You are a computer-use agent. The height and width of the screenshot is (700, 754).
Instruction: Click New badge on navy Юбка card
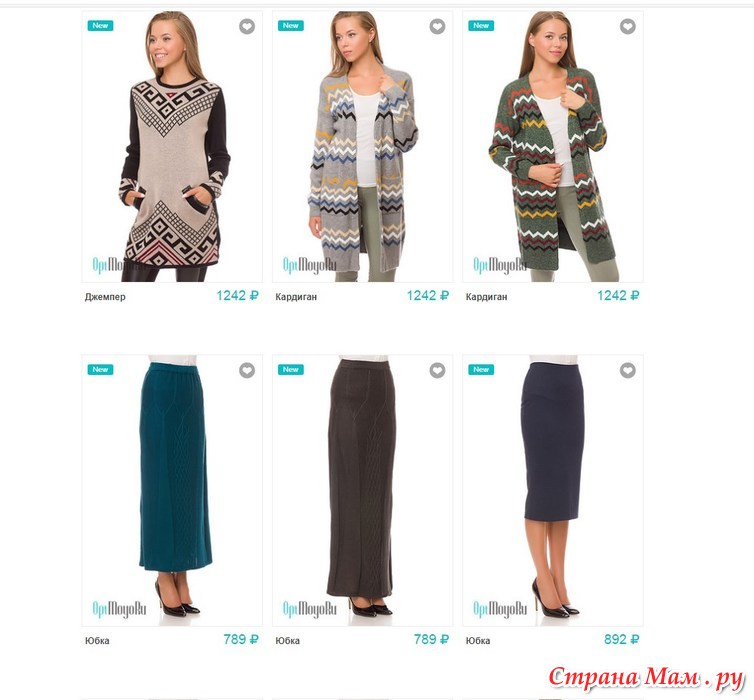(x=481, y=369)
